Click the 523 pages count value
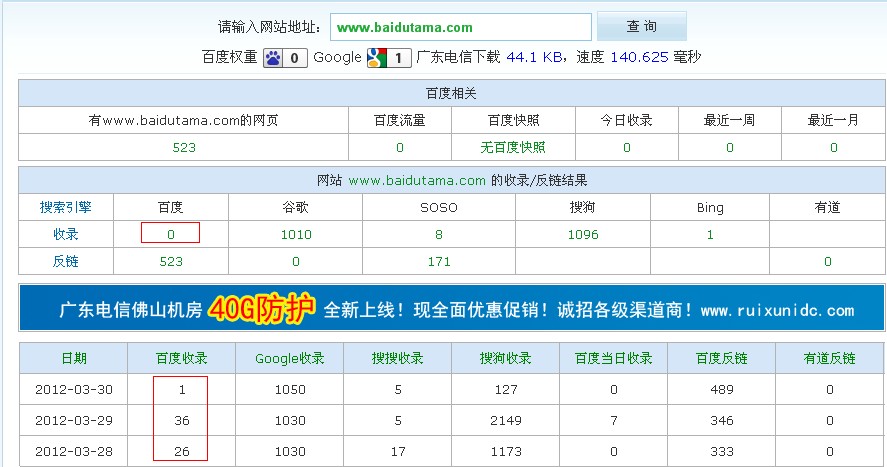 (184, 148)
